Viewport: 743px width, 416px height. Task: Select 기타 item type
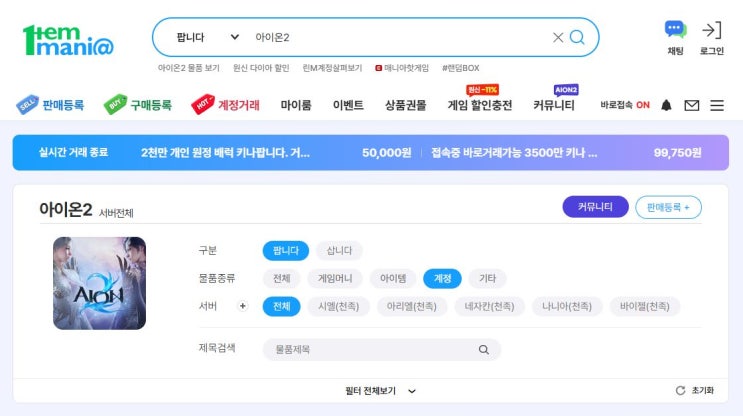pos(487,279)
